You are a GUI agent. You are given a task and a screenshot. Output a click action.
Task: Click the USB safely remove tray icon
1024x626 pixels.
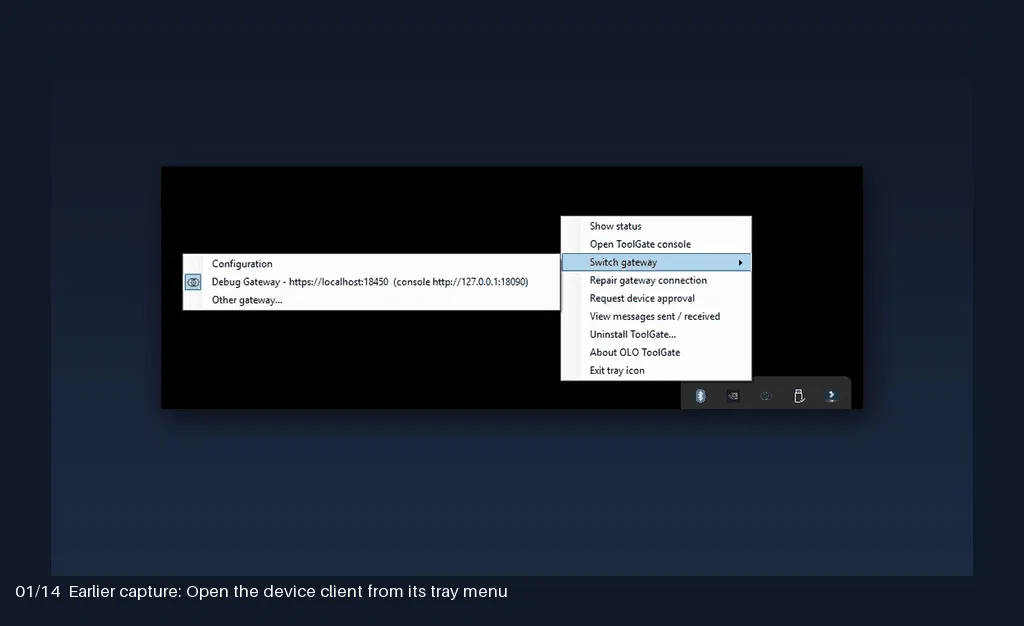799,396
